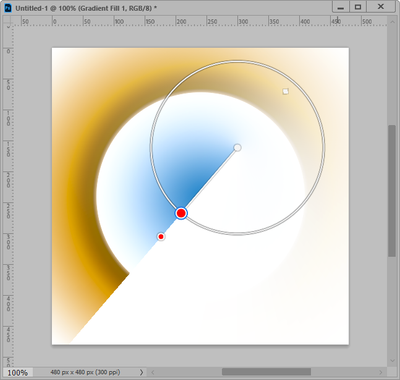Click the gradient center point handle
The width and height of the screenshot is (400, 380).
[237, 148]
